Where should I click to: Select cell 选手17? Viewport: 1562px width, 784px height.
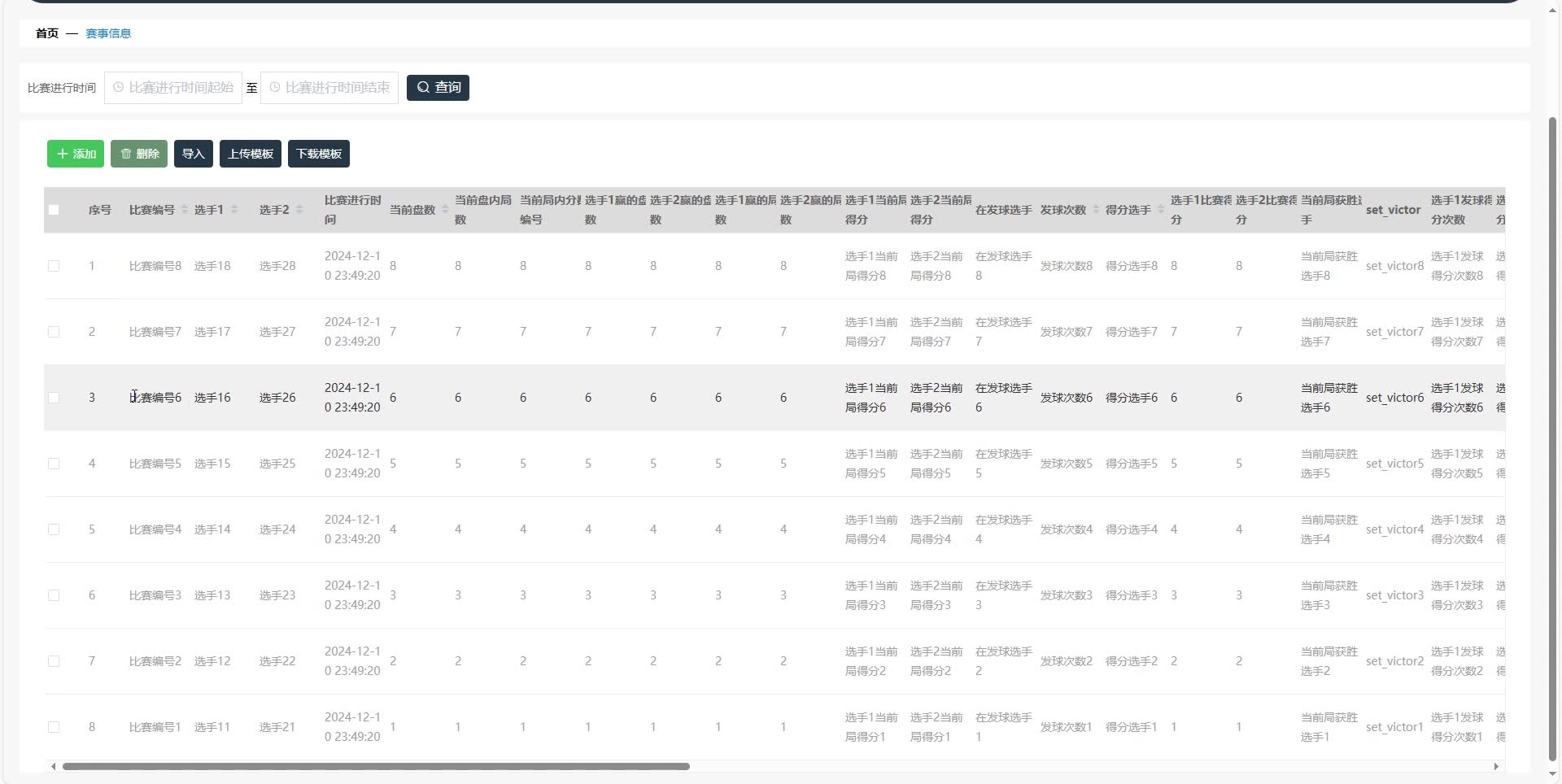click(x=212, y=332)
